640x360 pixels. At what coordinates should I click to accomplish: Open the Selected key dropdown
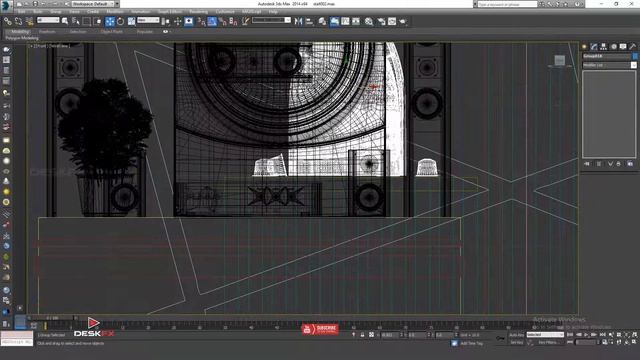tap(545, 335)
